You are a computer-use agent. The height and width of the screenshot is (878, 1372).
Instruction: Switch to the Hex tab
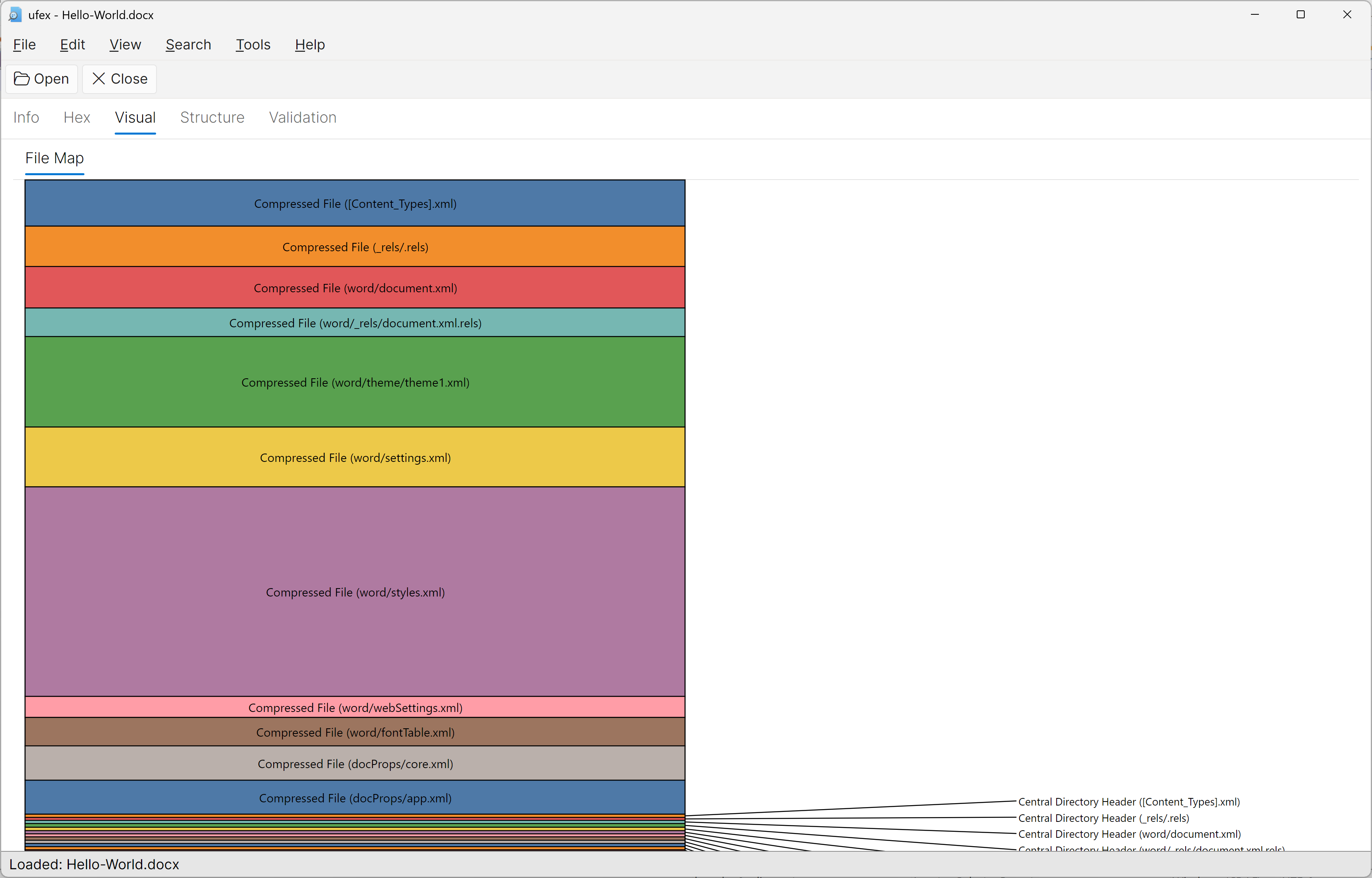(x=77, y=117)
